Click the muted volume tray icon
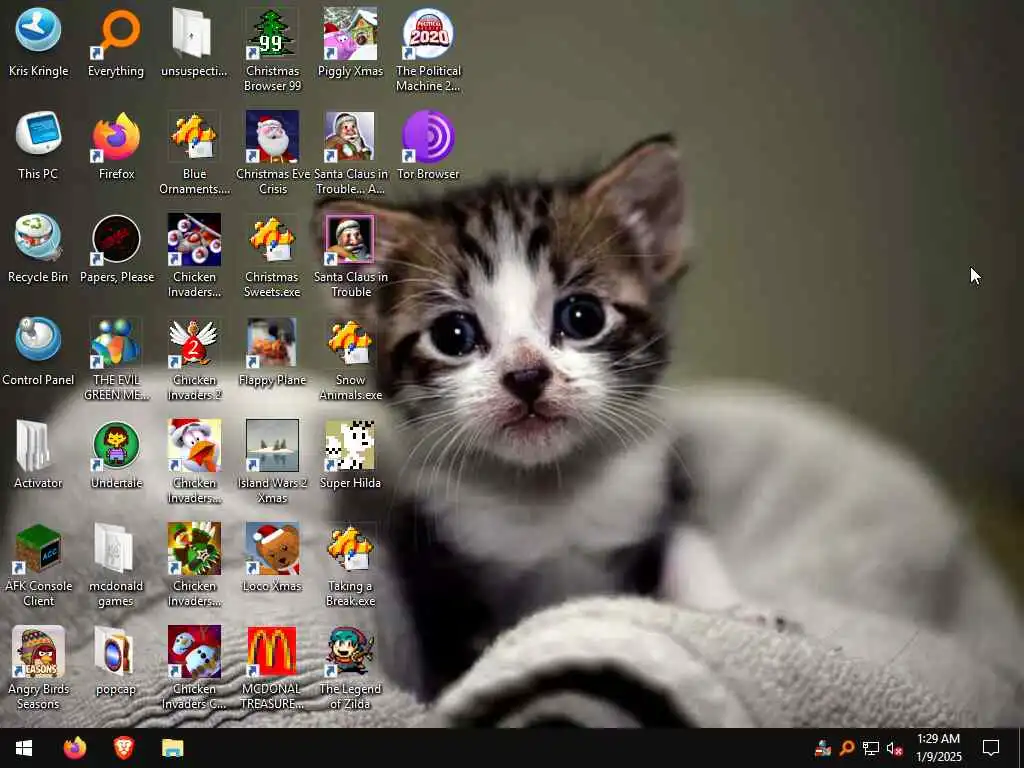 [894, 748]
